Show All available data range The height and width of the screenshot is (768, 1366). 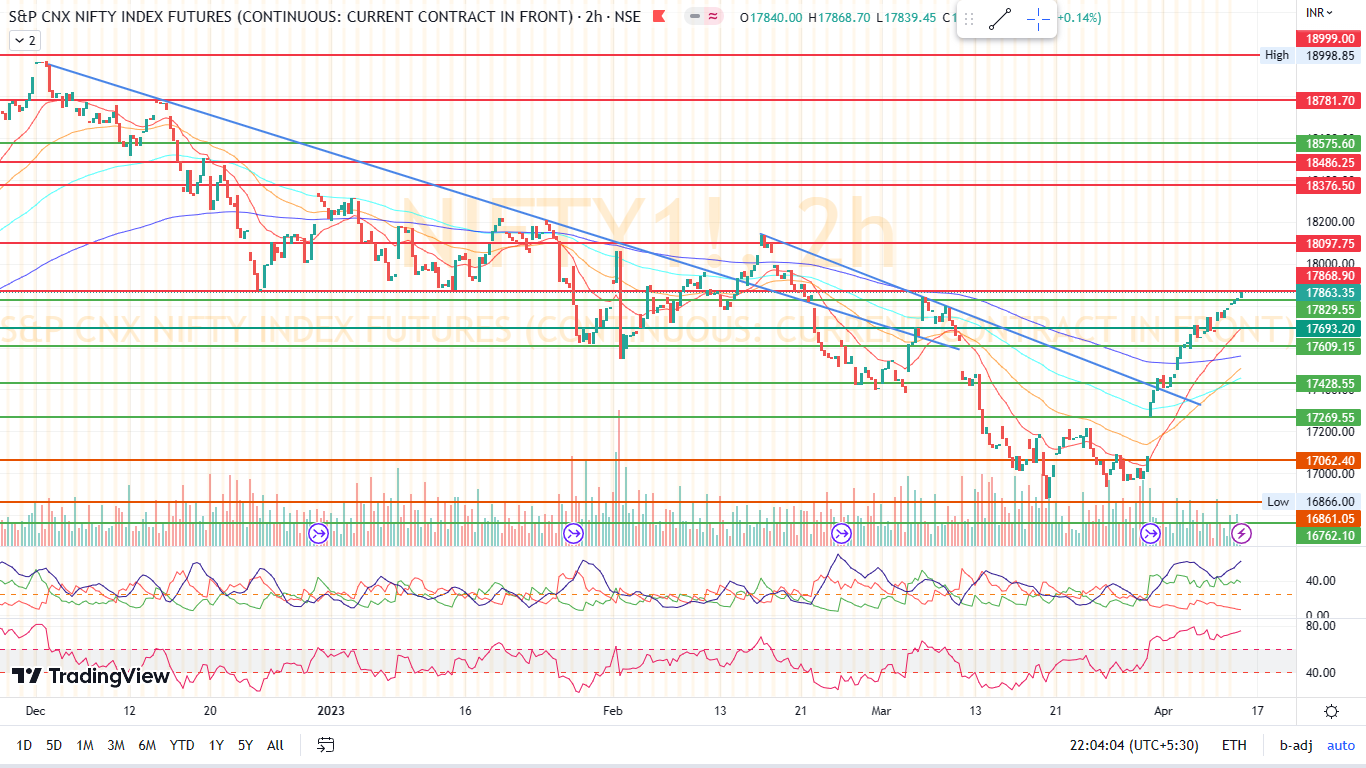click(276, 745)
